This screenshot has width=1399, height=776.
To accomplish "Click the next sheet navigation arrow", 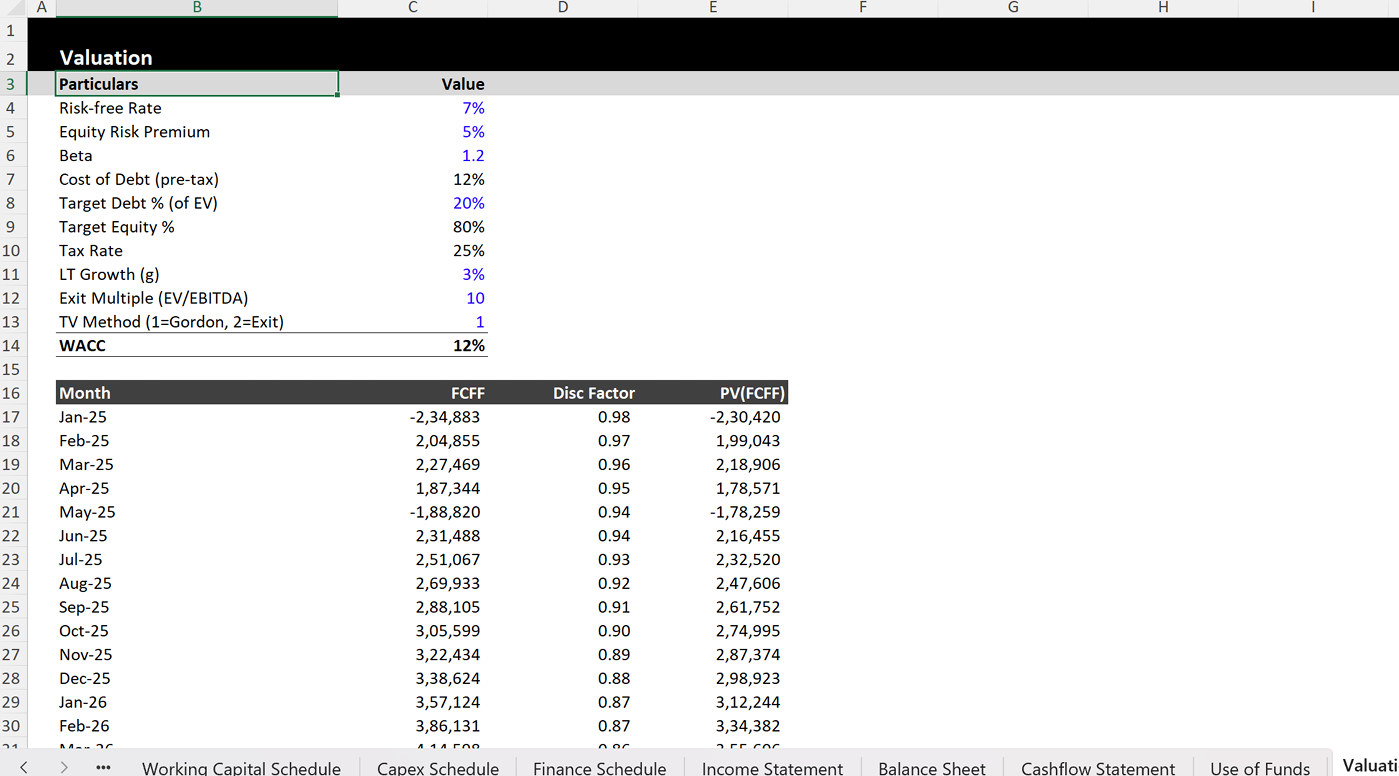I will click(62, 767).
